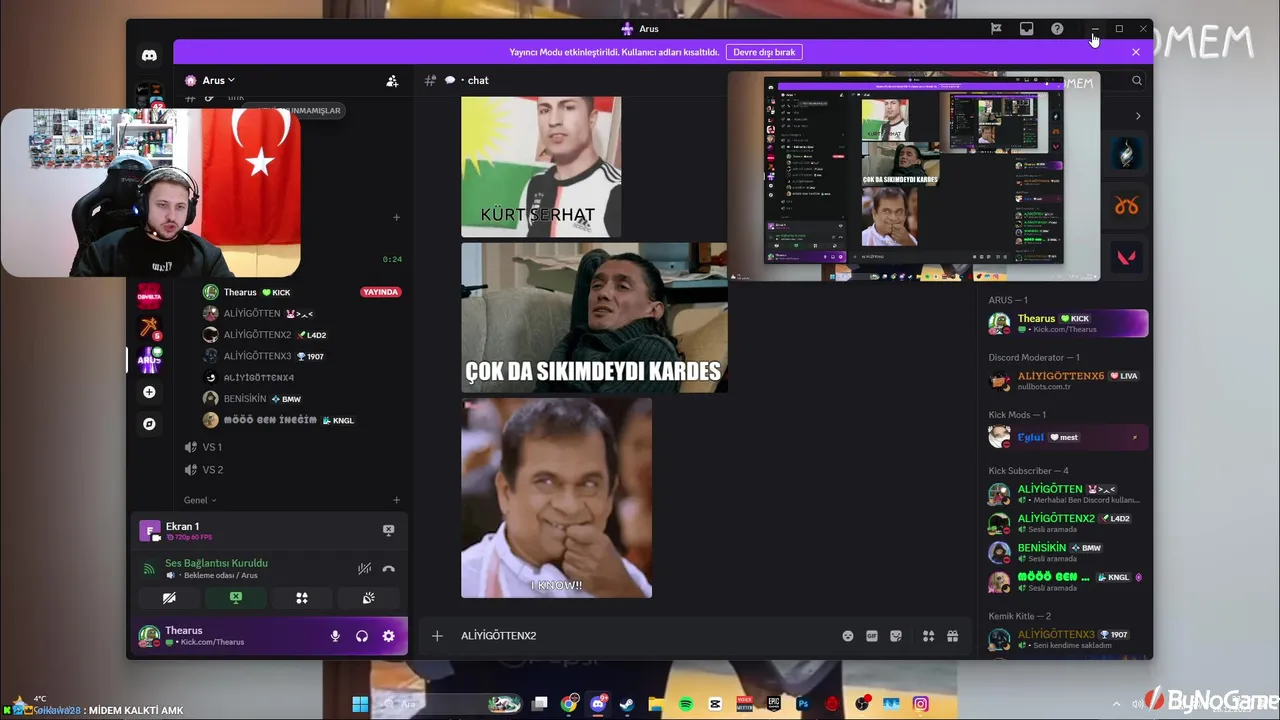Viewport: 1280px width, 720px height.
Task: Open apps icon in message bar
Action: coord(928,636)
